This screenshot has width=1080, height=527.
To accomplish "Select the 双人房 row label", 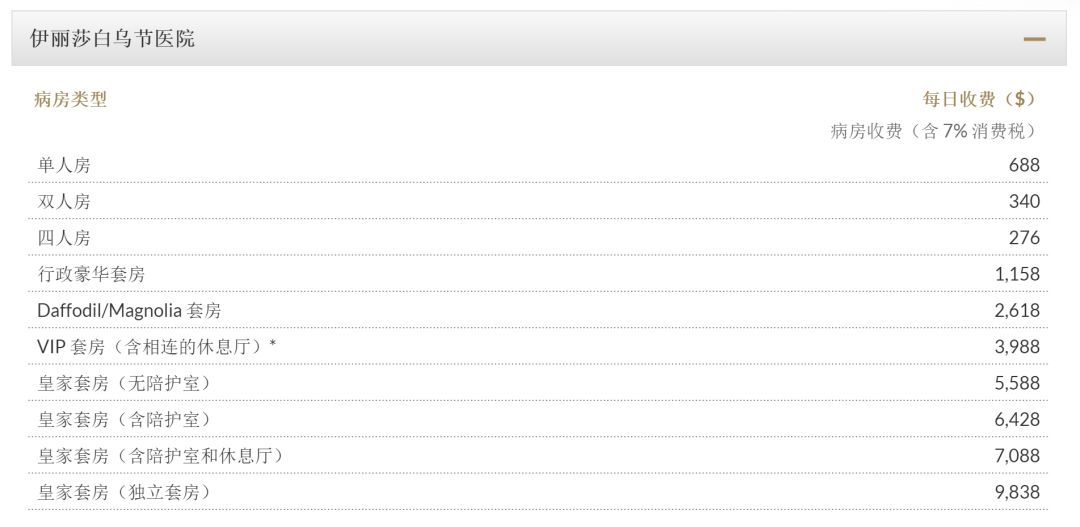I will [64, 201].
